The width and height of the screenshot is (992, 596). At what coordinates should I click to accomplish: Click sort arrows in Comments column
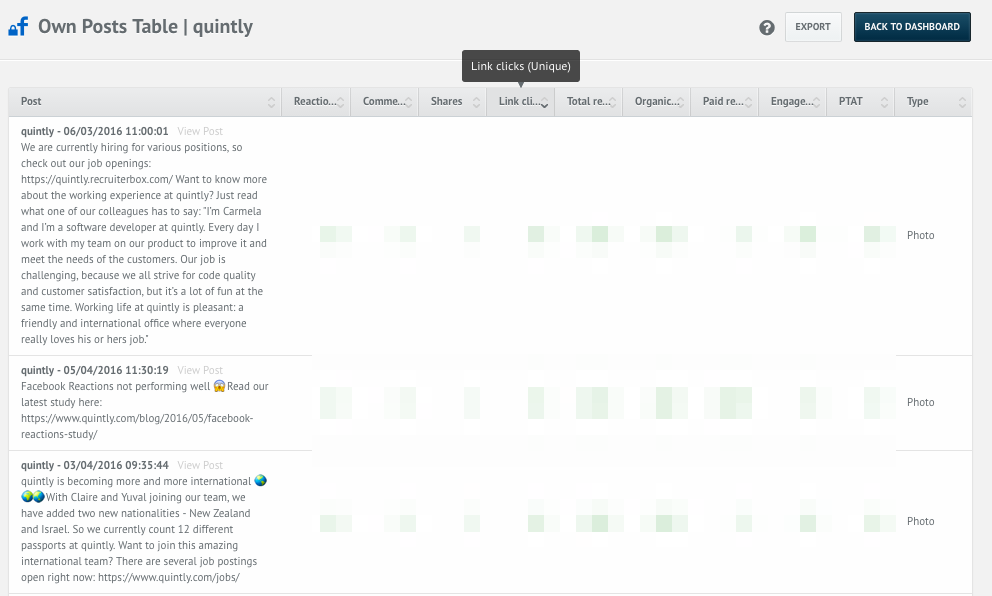(x=409, y=102)
